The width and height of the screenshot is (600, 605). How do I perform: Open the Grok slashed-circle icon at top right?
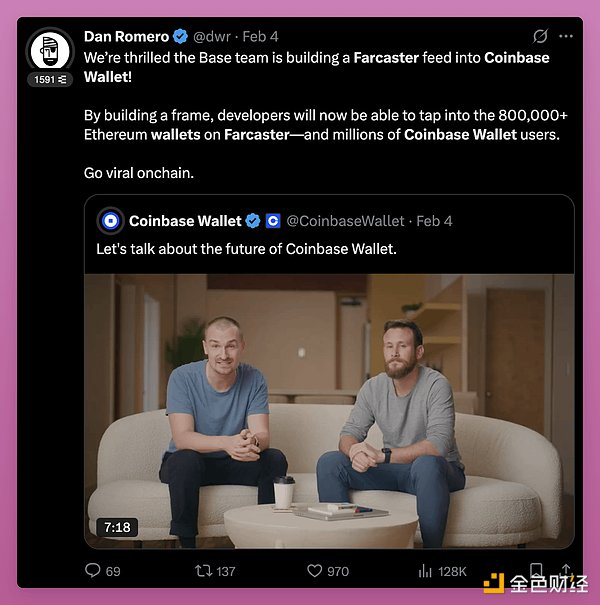[x=540, y=36]
